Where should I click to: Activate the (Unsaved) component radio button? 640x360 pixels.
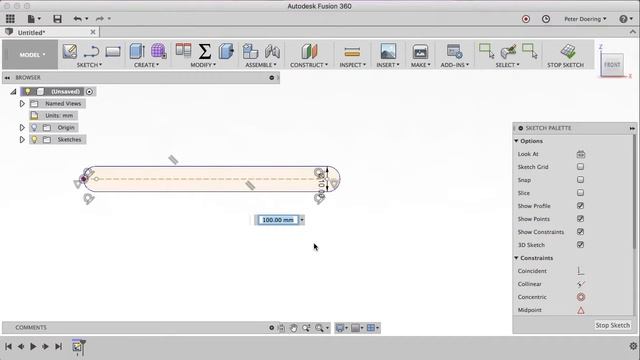(89, 91)
